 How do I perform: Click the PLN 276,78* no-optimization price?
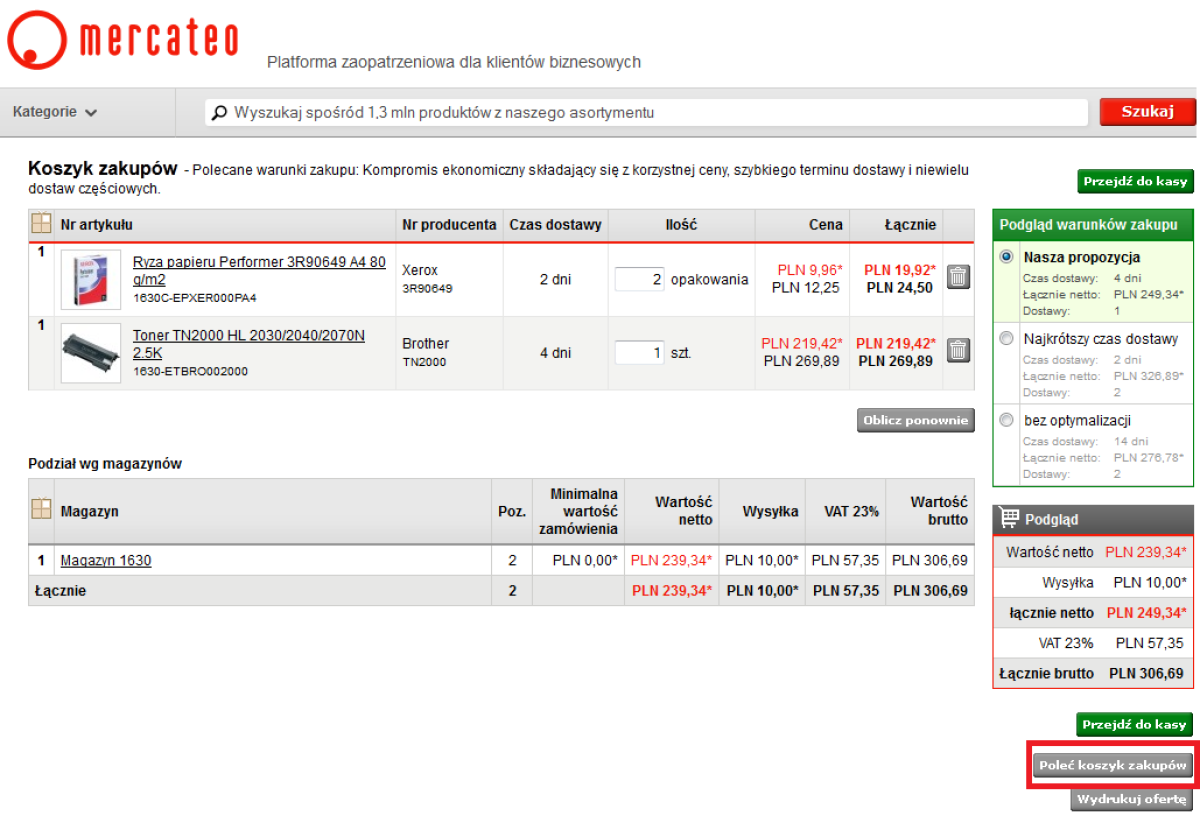[x=1148, y=457]
